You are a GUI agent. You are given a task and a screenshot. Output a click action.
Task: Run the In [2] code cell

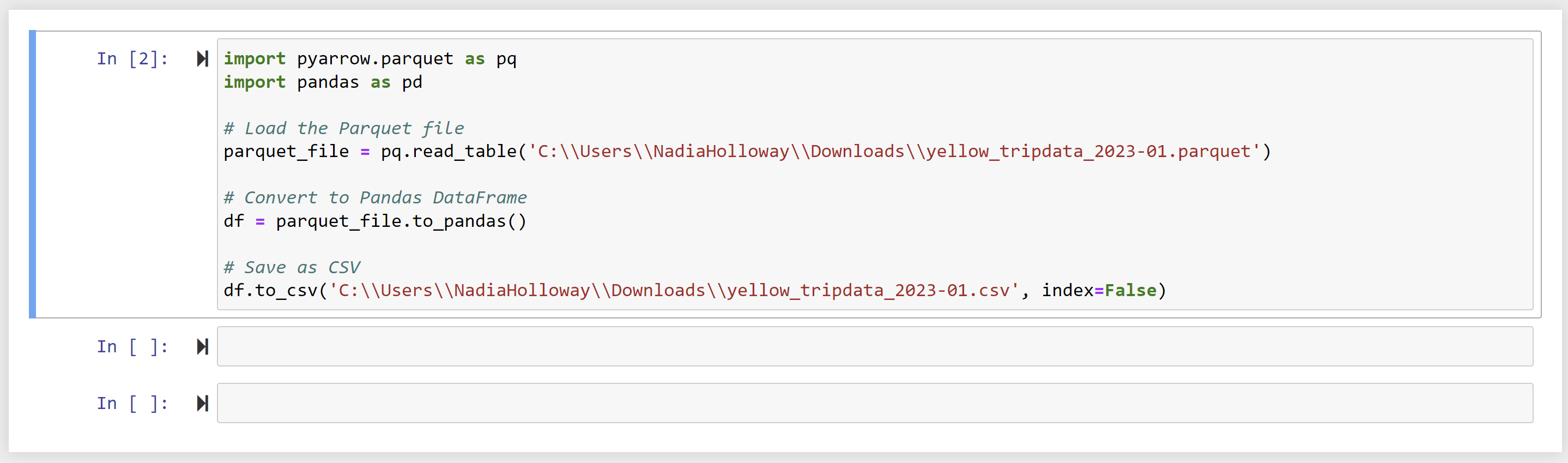tap(203, 59)
